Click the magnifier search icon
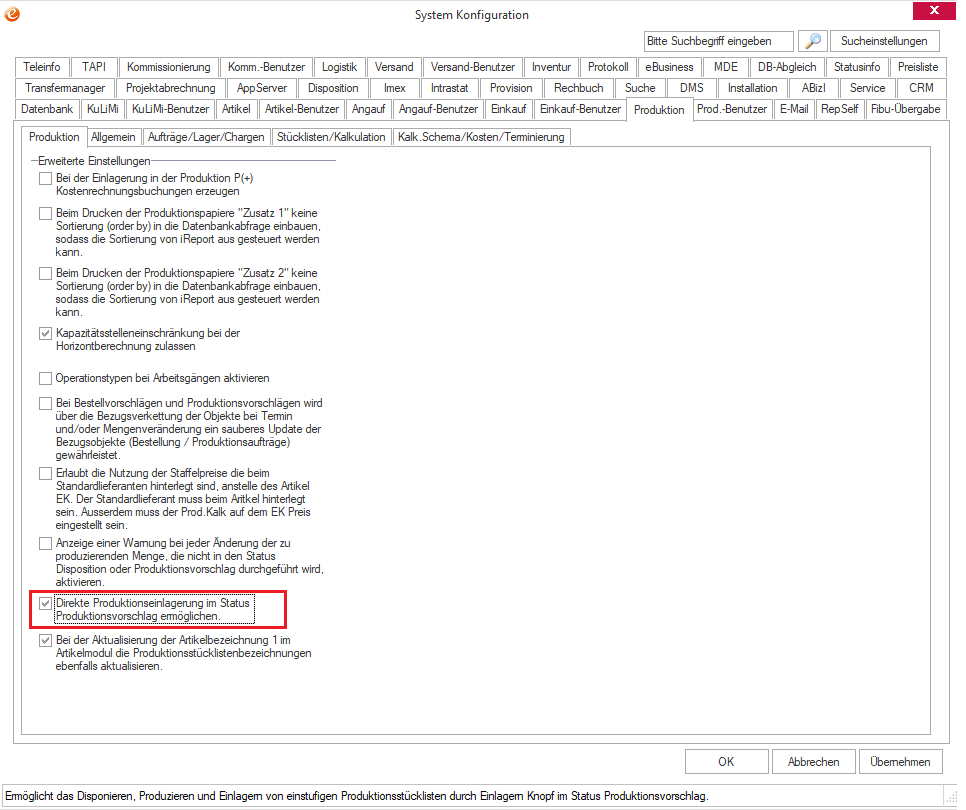This screenshot has height=810, width=966. [x=814, y=41]
